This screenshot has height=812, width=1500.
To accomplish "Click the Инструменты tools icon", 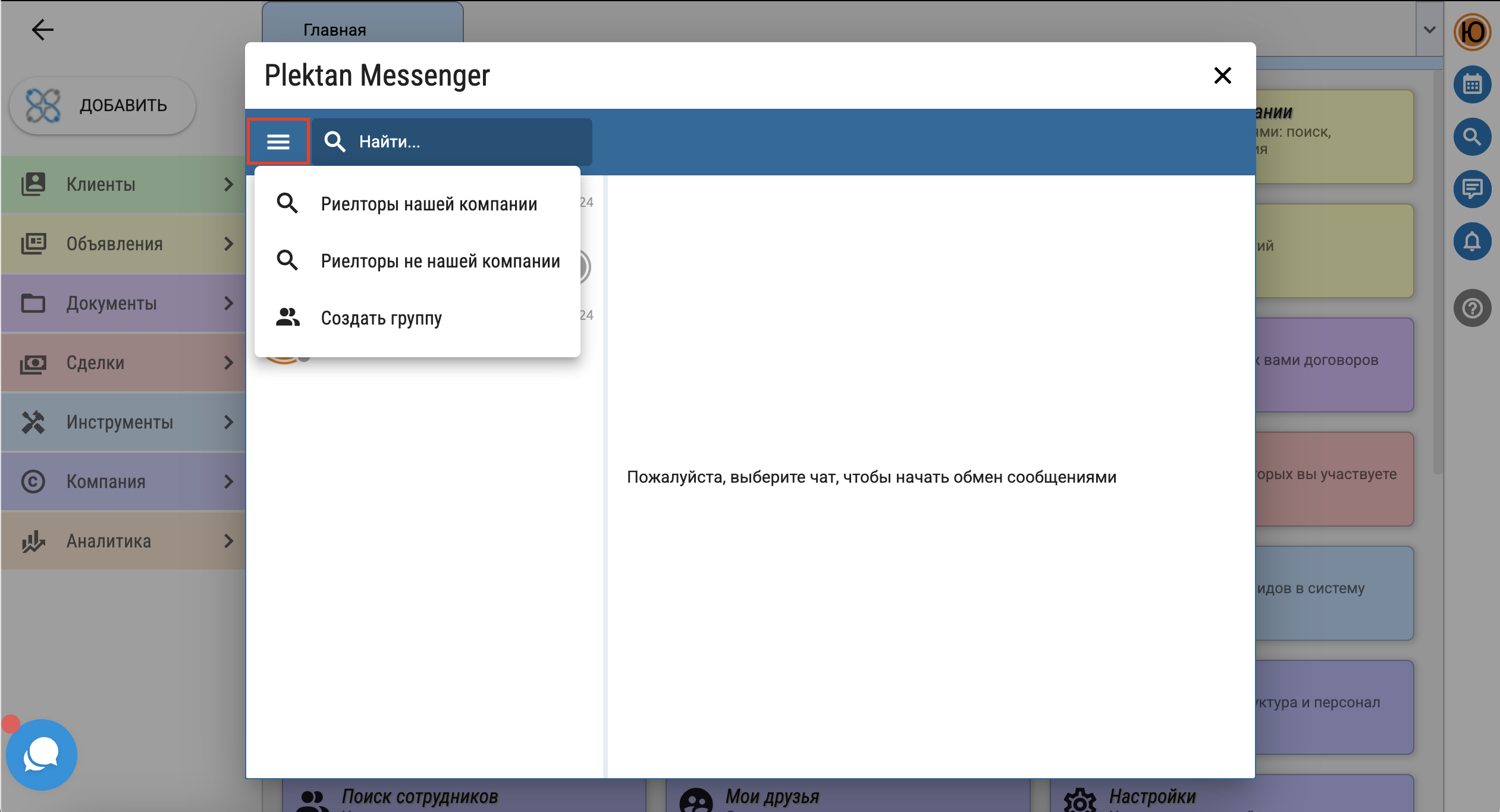I will 33,422.
